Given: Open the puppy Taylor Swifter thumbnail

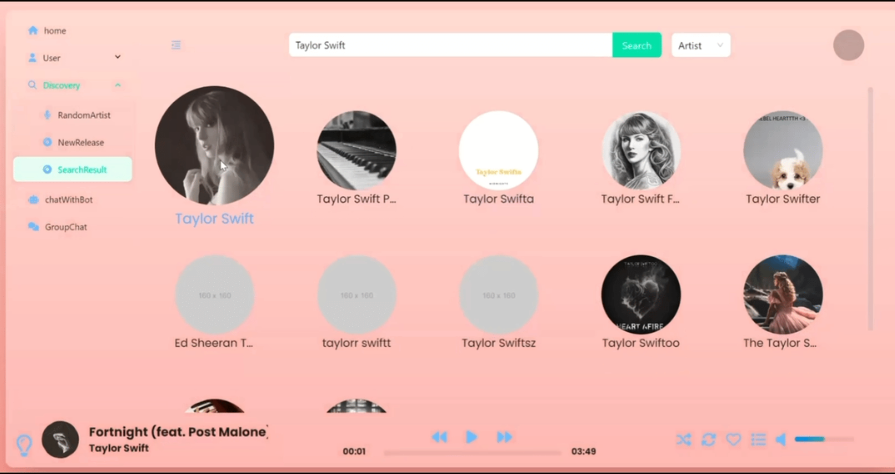Looking at the screenshot, I should [x=783, y=150].
